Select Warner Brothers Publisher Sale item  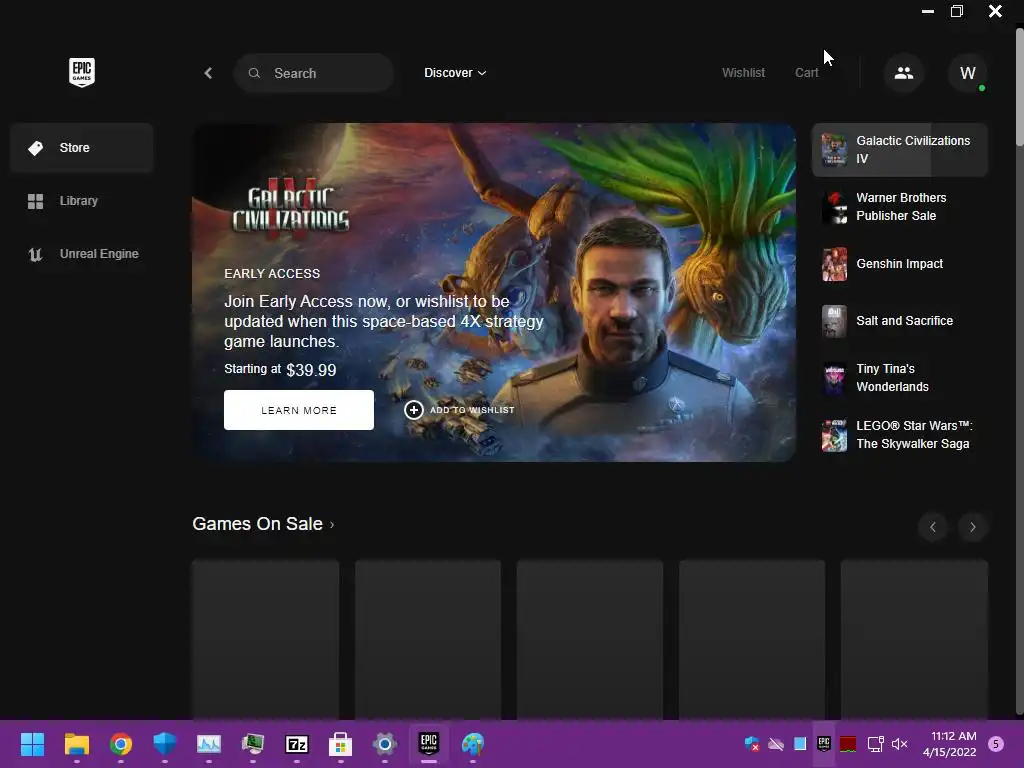(899, 207)
